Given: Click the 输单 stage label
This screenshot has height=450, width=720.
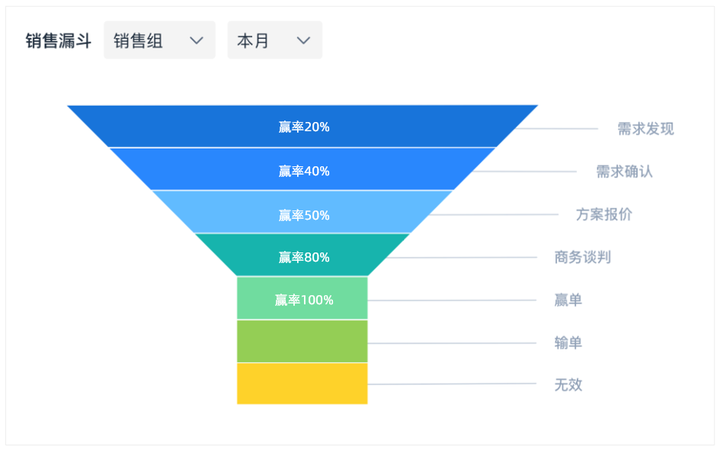Looking at the screenshot, I should 568,343.
